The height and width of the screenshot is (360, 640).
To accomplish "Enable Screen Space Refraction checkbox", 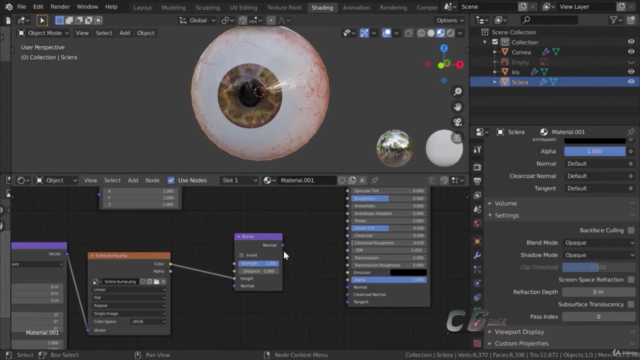I will click(x=631, y=280).
